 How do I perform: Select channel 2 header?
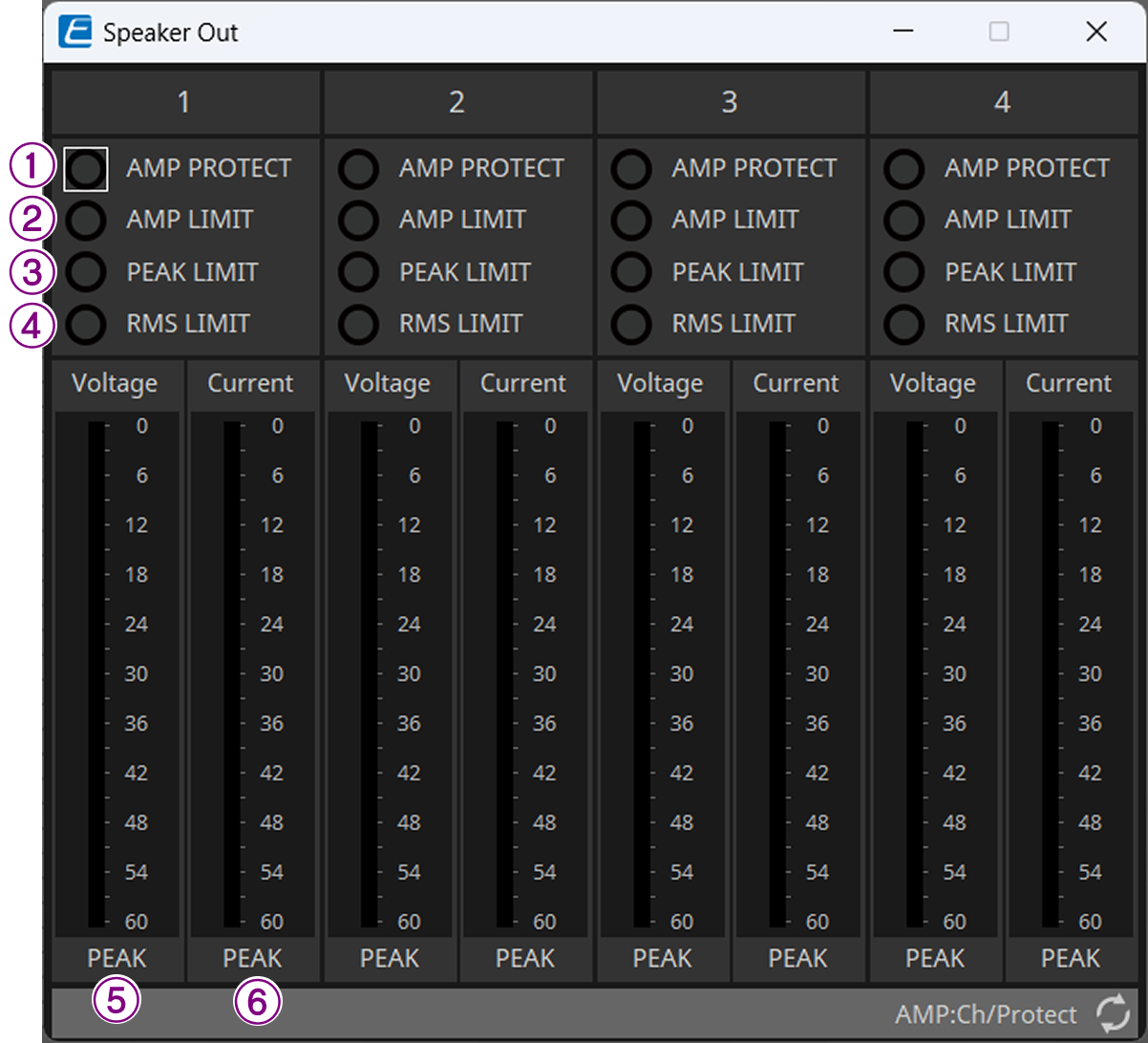[458, 102]
